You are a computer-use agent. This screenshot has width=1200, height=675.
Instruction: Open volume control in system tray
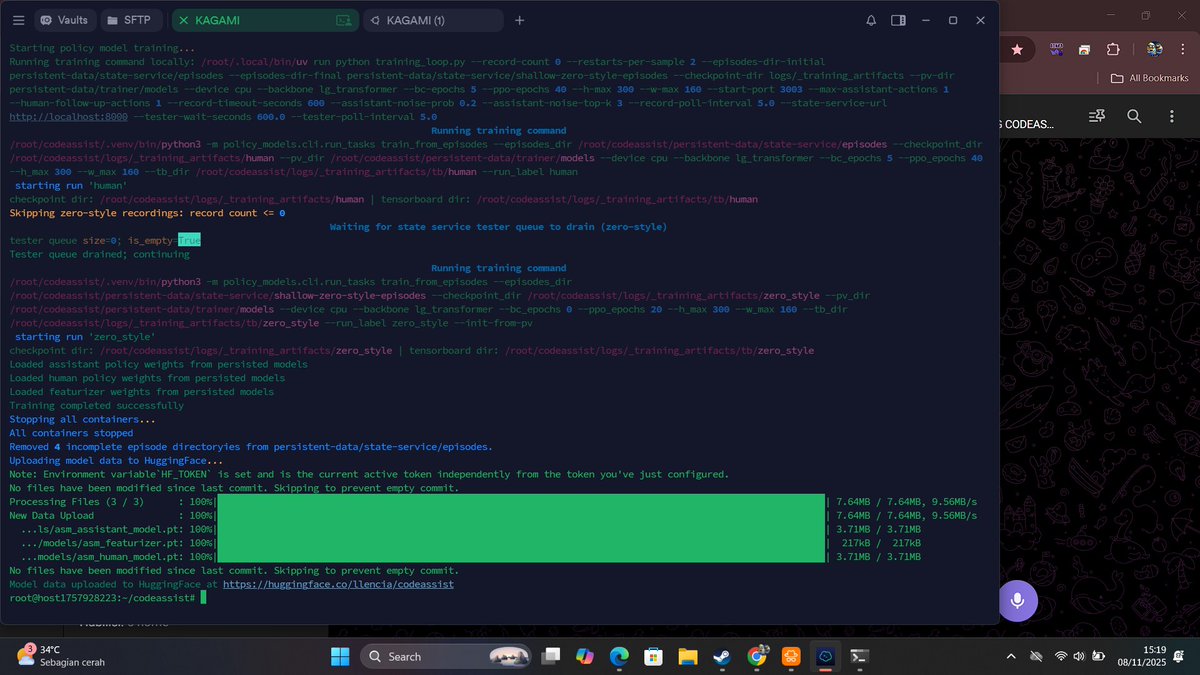click(1081, 656)
